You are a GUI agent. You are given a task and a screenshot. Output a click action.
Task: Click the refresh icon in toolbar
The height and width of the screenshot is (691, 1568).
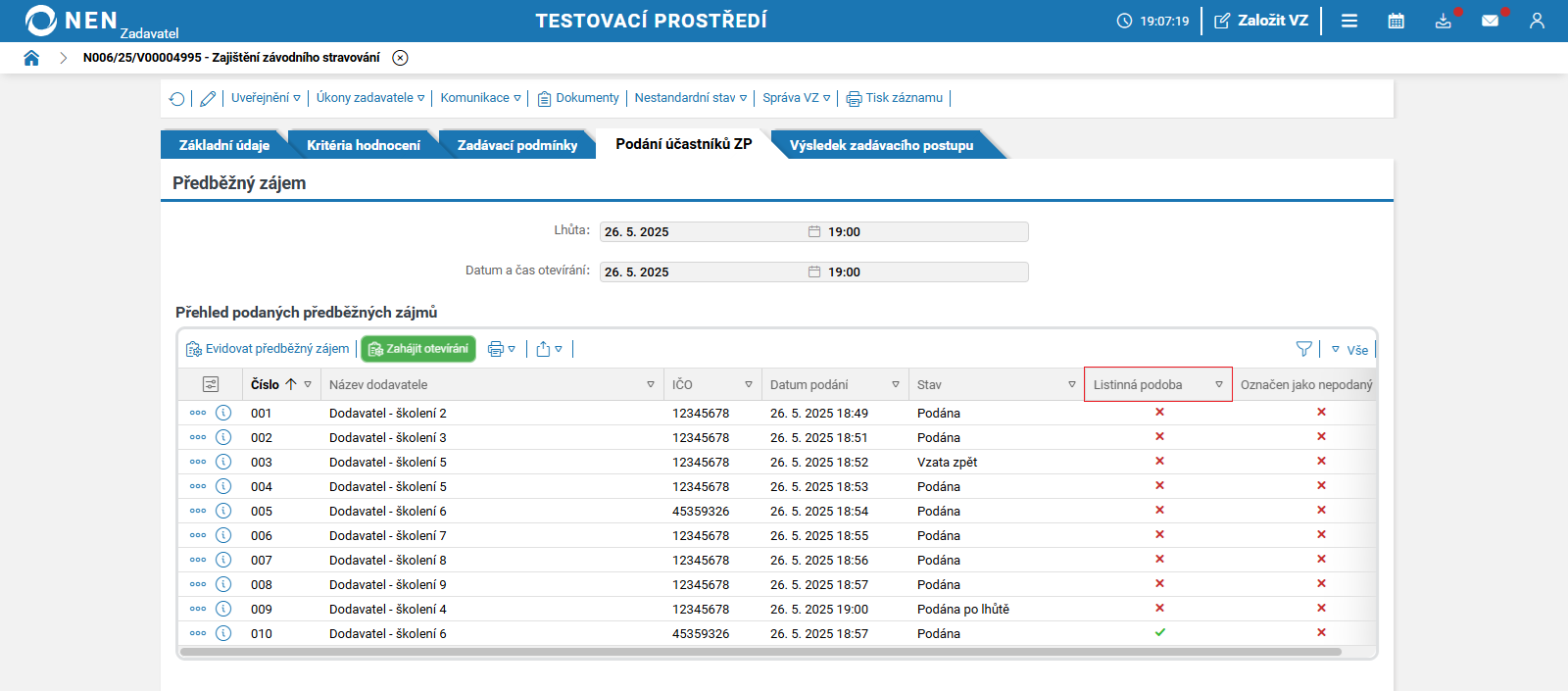[176, 98]
